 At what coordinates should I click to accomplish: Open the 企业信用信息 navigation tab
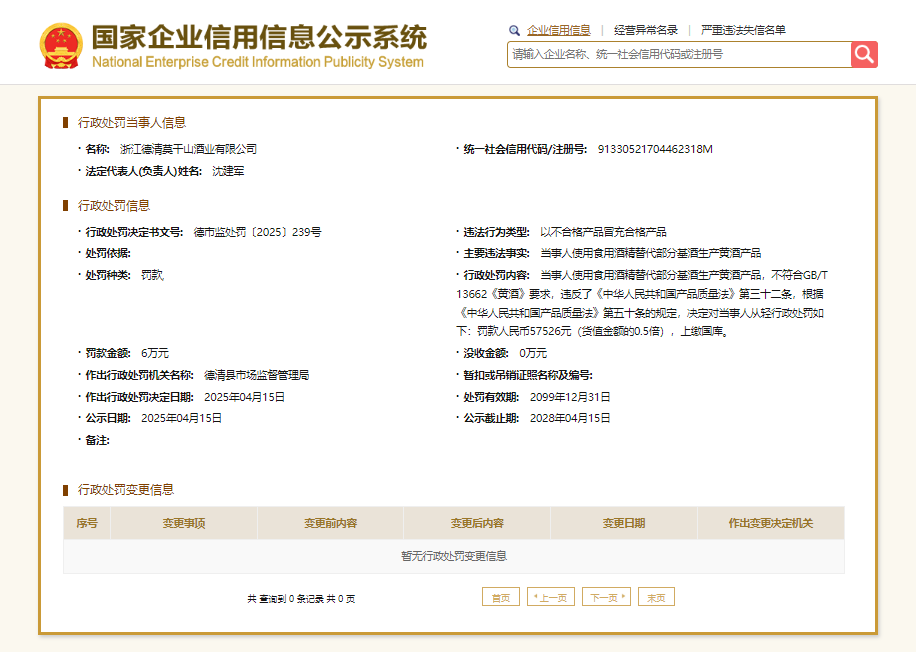[559, 29]
